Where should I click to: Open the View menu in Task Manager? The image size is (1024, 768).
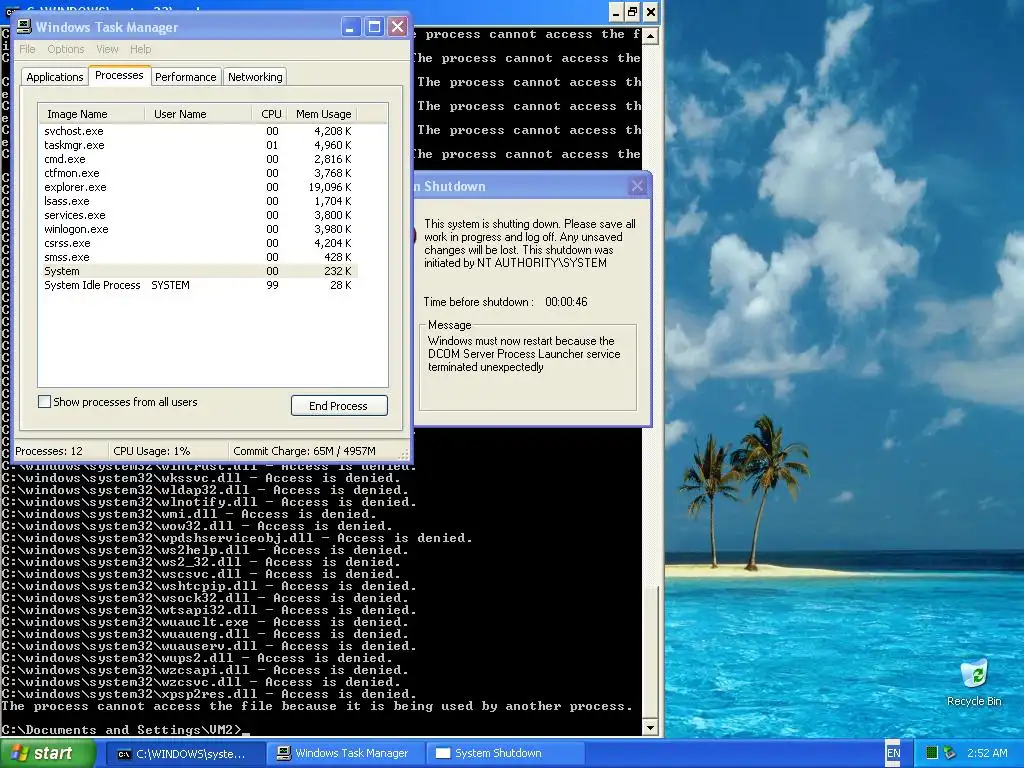click(x=107, y=49)
